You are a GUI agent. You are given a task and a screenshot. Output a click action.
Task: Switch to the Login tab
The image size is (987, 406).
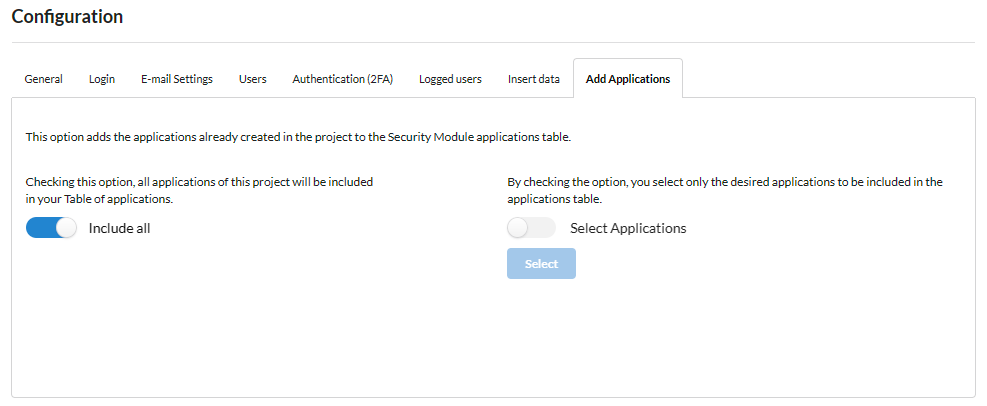101,79
